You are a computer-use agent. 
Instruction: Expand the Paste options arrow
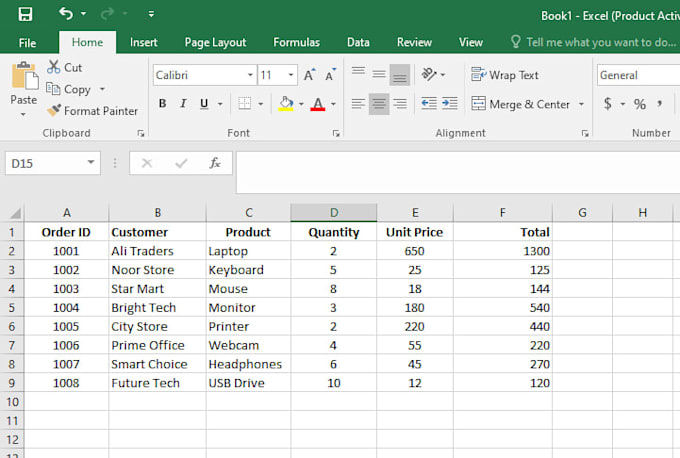click(x=23, y=114)
